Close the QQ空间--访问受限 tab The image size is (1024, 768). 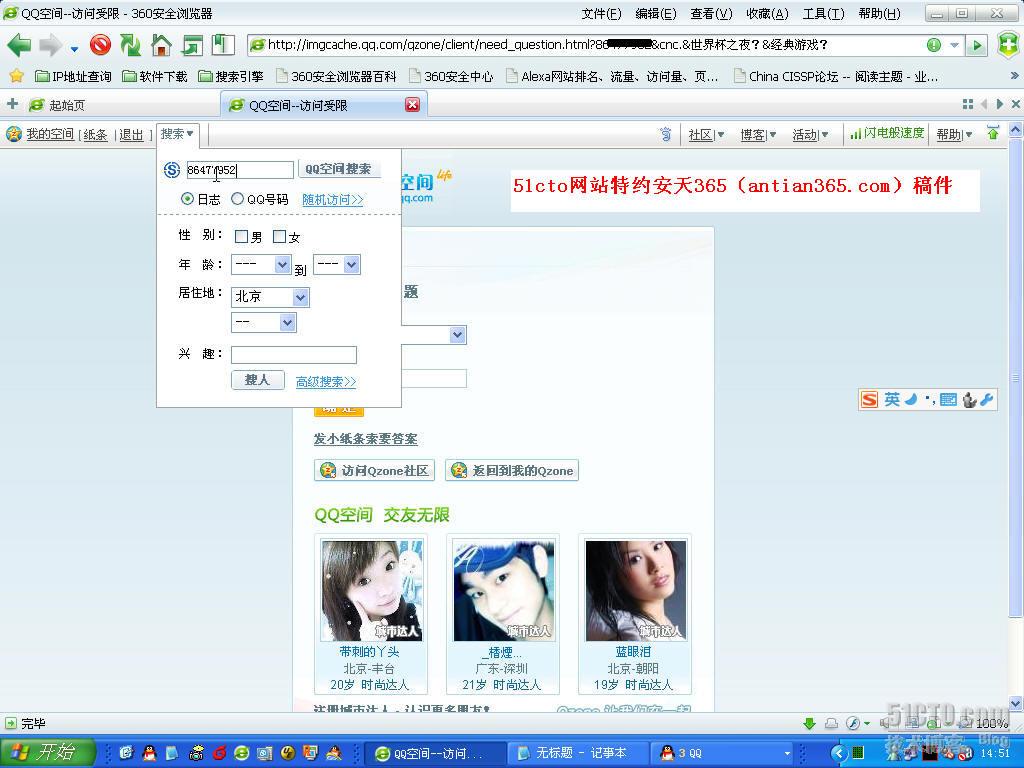tap(412, 104)
